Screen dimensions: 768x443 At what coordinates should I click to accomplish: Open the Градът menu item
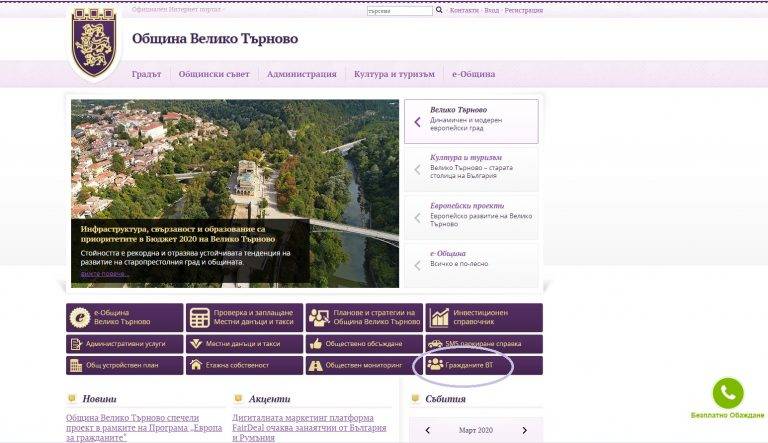[146, 74]
